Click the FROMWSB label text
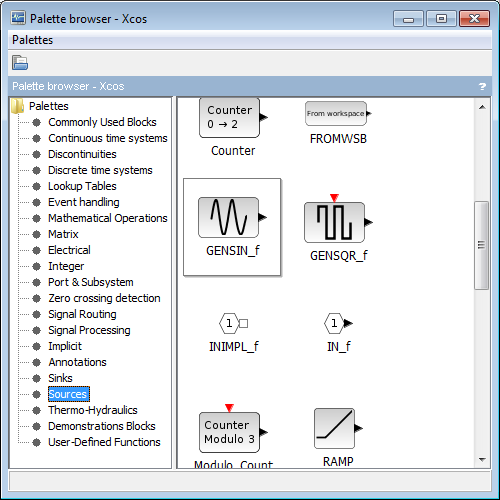The height and width of the screenshot is (500, 500). (x=338, y=139)
